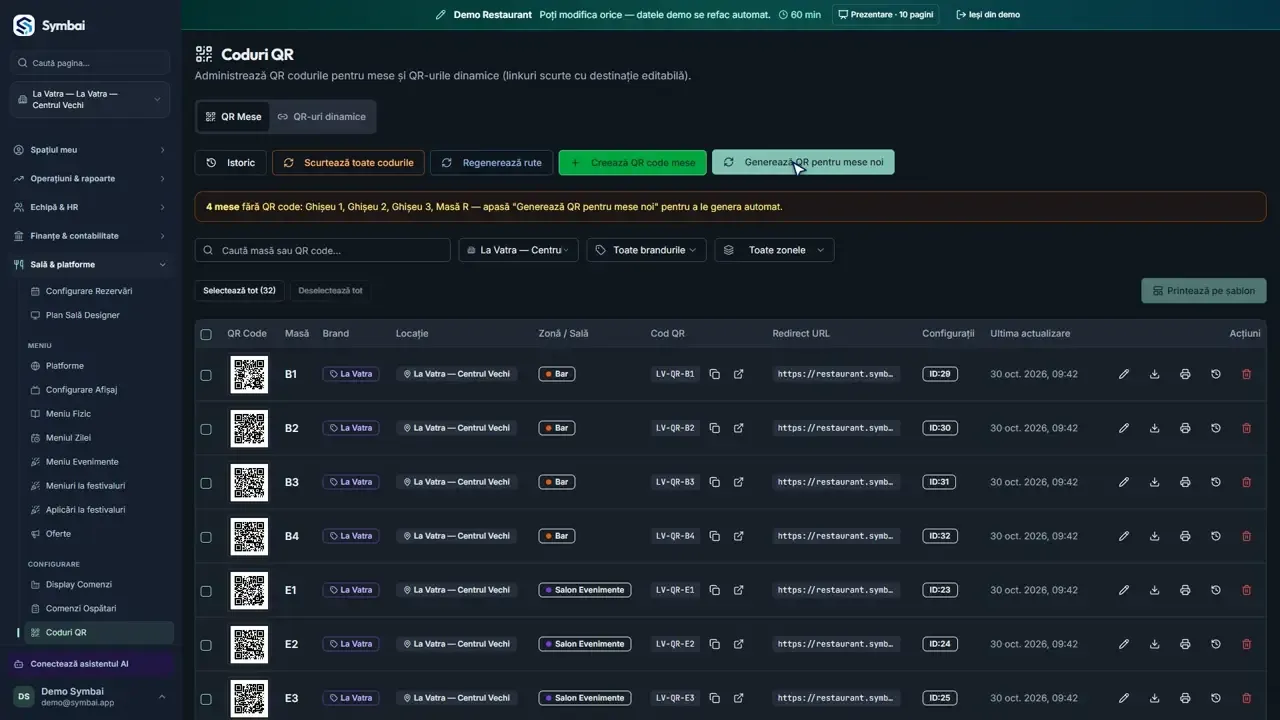Open Plan Sală Designer menu item
Viewport: 1280px width, 720px height.
[82, 315]
